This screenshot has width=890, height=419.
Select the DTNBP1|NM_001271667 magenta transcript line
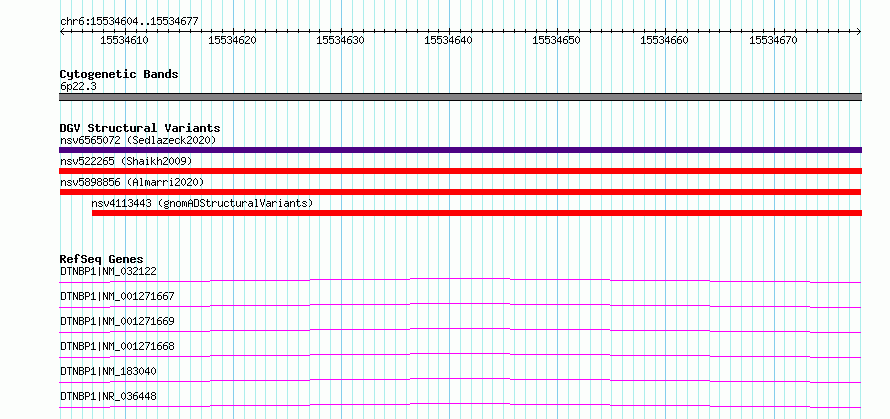460,305
